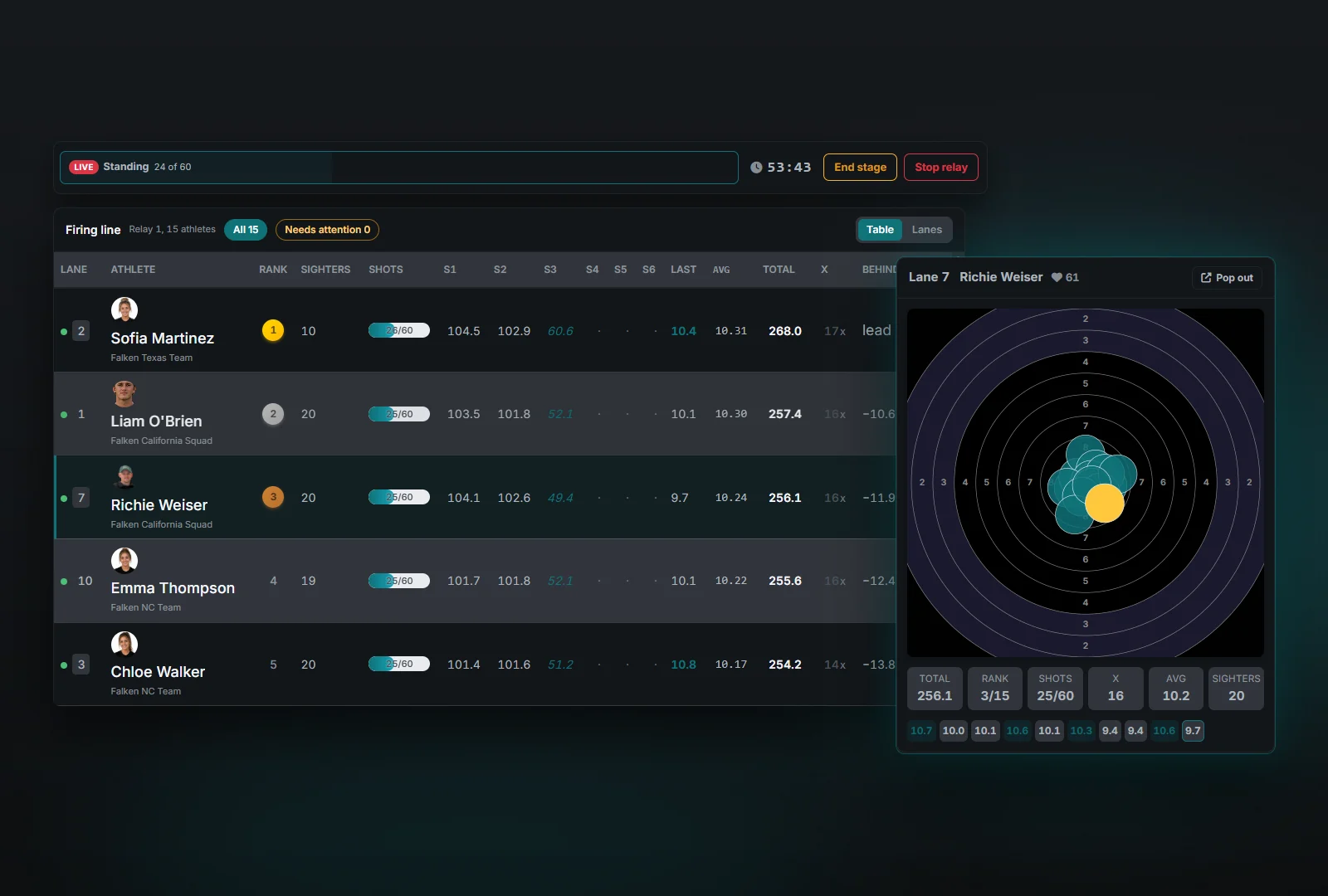Select the highlighted 9.7 shot chip
This screenshot has height=896, width=1328.
[1193, 731]
